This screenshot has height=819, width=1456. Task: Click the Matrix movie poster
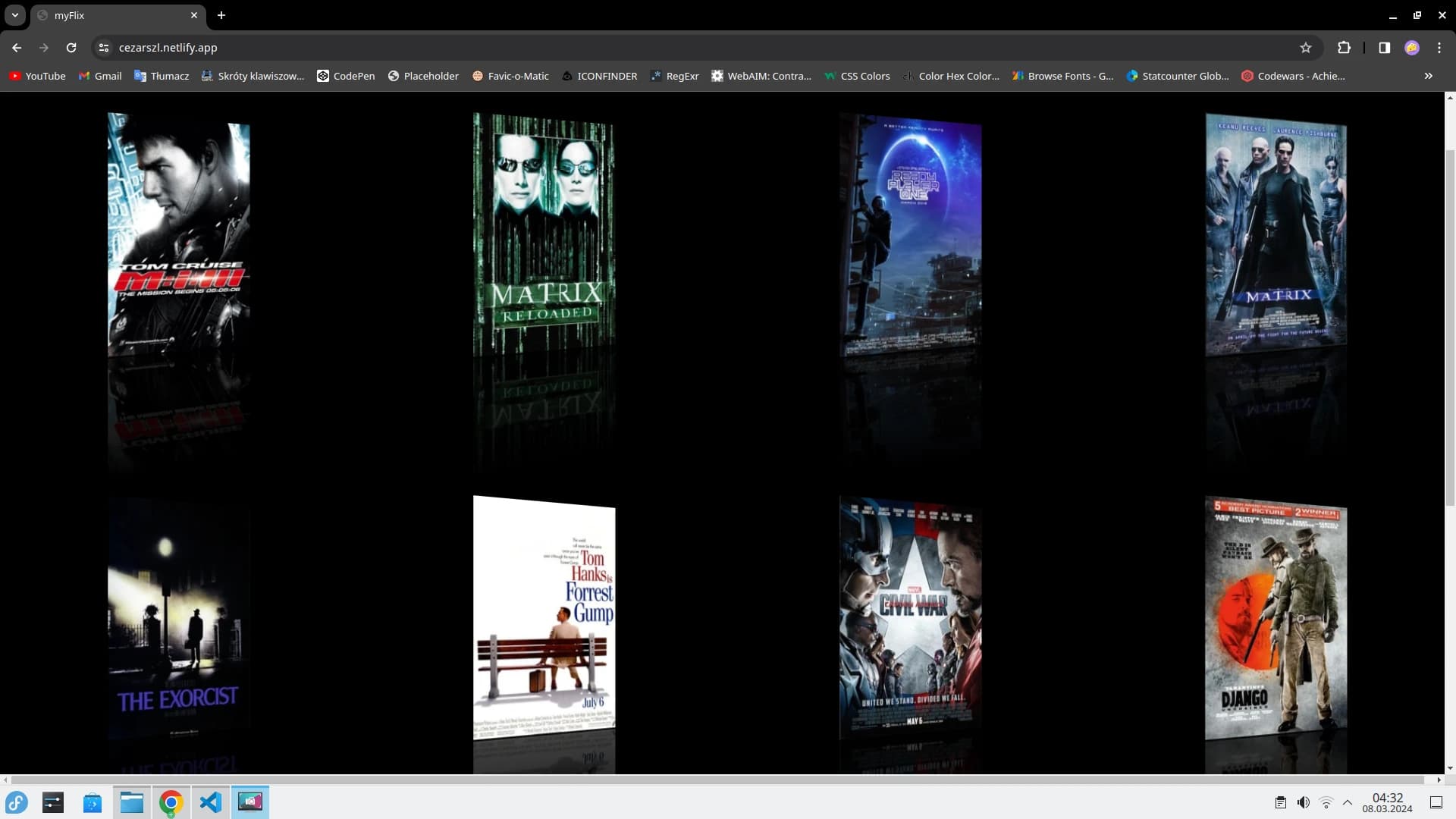coord(1276,235)
